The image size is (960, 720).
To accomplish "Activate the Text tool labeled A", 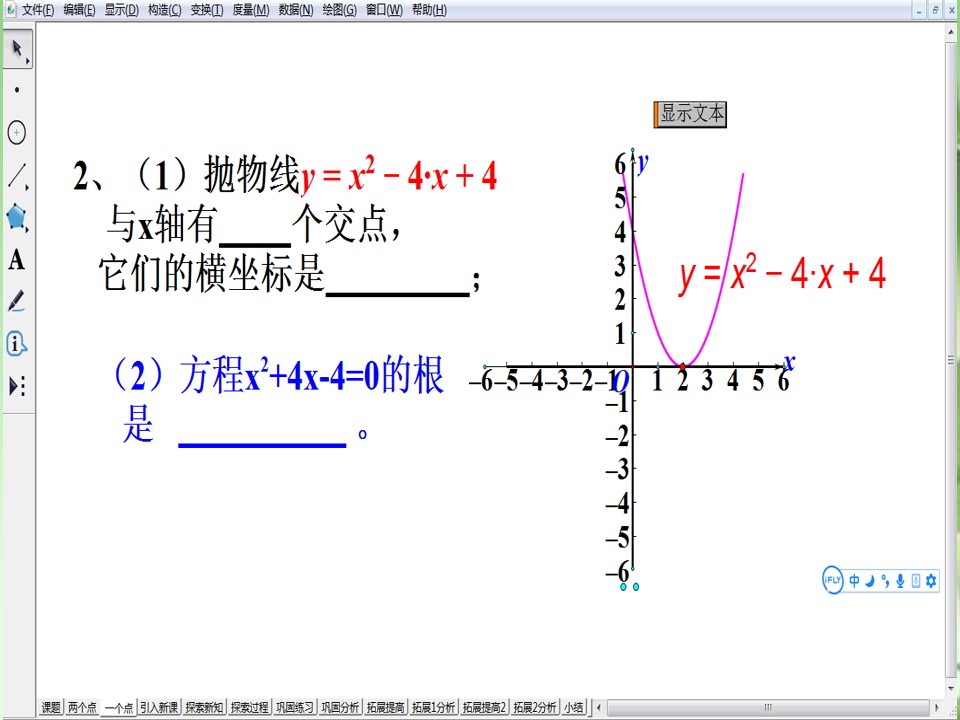I will click(17, 260).
